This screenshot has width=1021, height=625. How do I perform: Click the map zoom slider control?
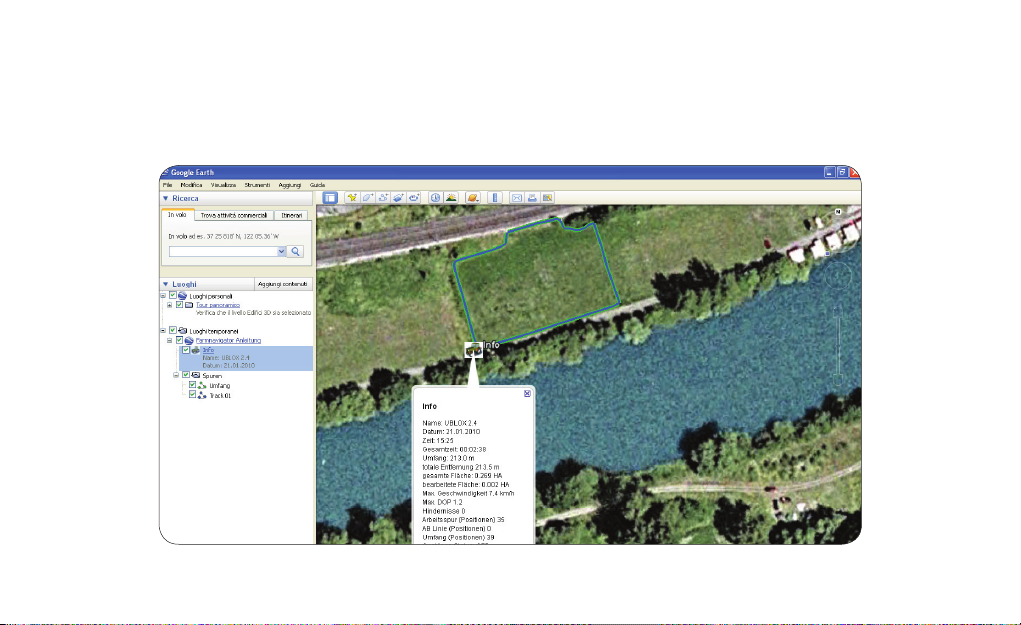click(839, 346)
